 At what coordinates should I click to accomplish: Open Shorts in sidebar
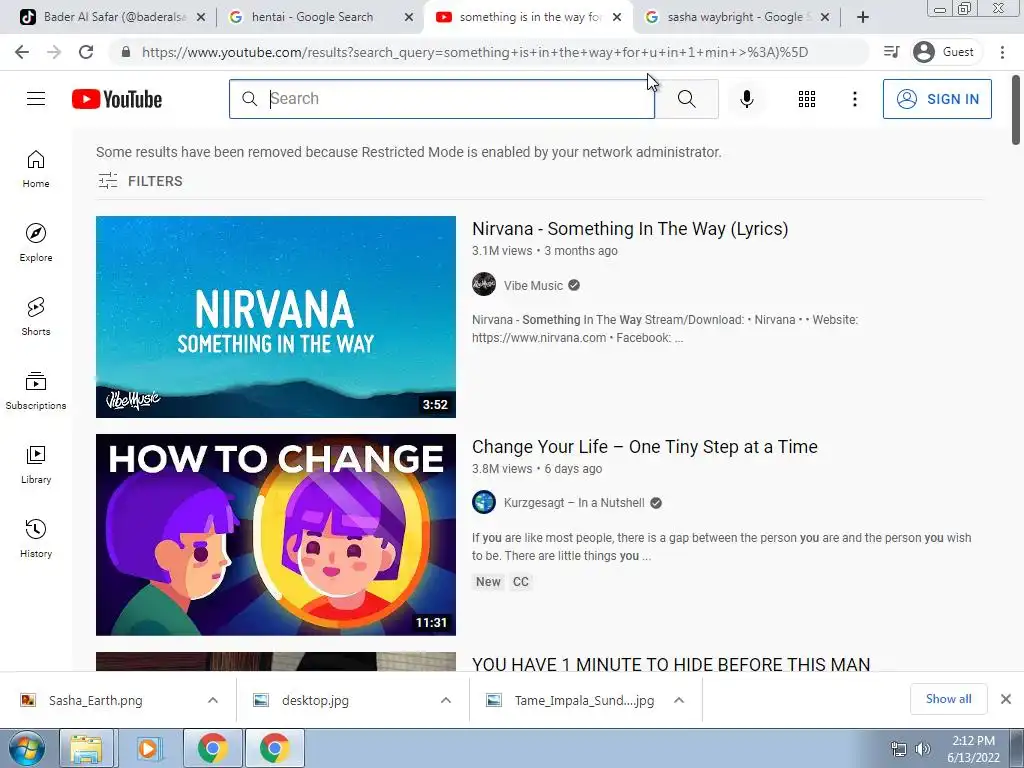36,317
